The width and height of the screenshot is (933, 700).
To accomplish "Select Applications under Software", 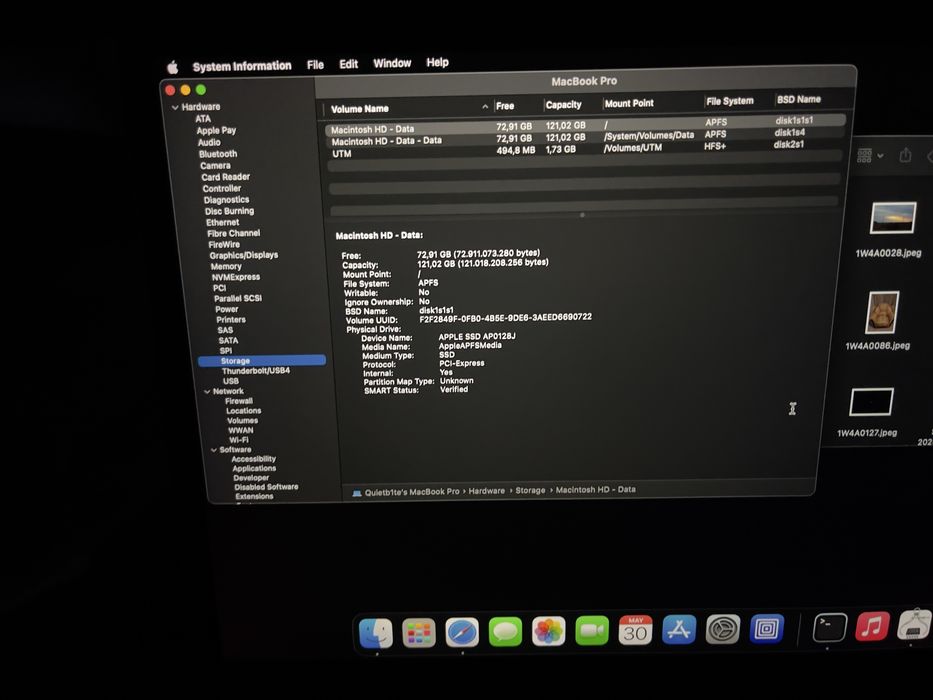I will 254,468.
